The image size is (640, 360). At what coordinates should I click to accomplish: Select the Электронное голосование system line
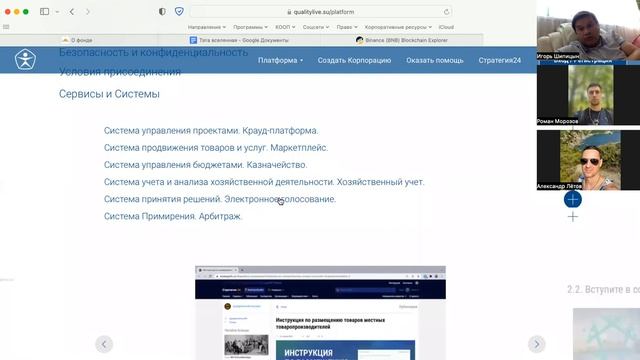220,199
